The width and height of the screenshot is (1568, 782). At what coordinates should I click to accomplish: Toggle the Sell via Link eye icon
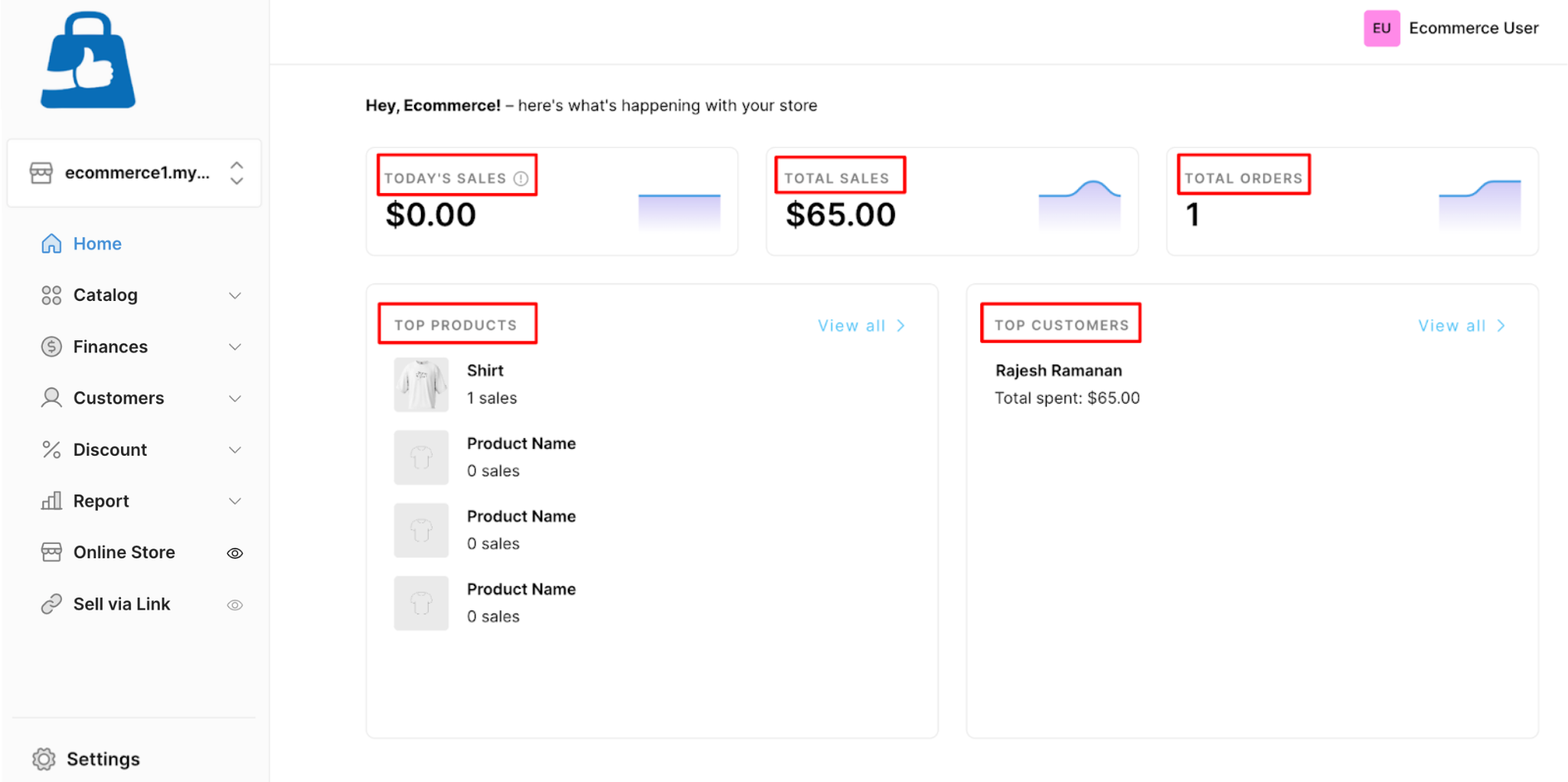point(235,605)
